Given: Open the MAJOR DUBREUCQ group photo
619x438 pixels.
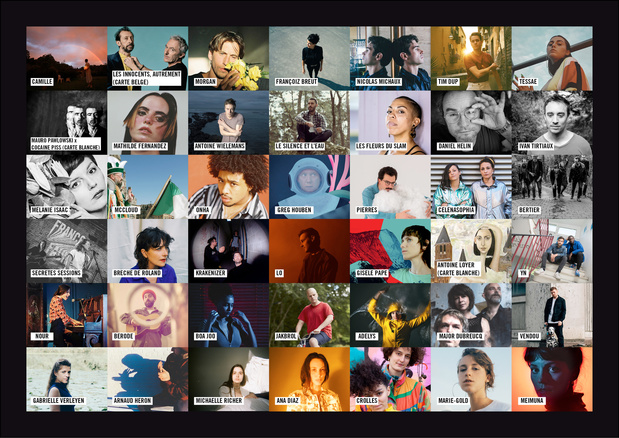Looking at the screenshot, I should coord(471,315).
